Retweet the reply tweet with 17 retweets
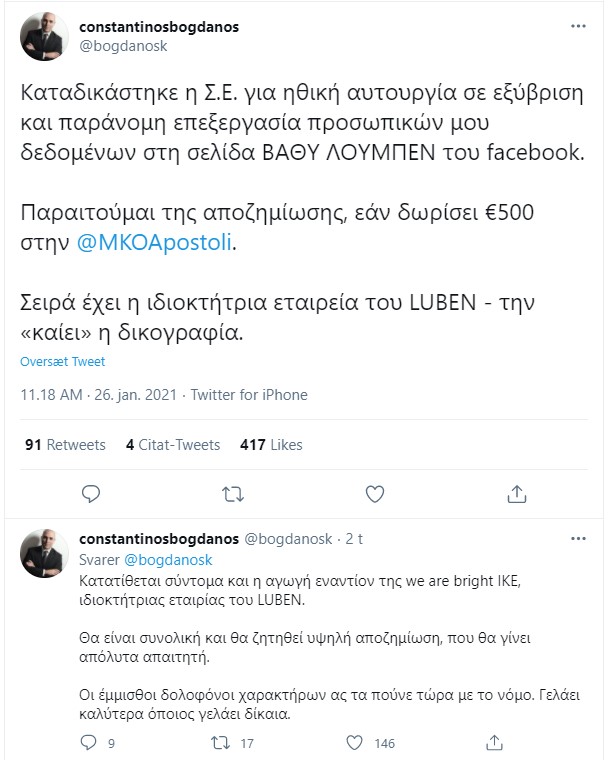The width and height of the screenshot is (609, 760). click(x=227, y=743)
